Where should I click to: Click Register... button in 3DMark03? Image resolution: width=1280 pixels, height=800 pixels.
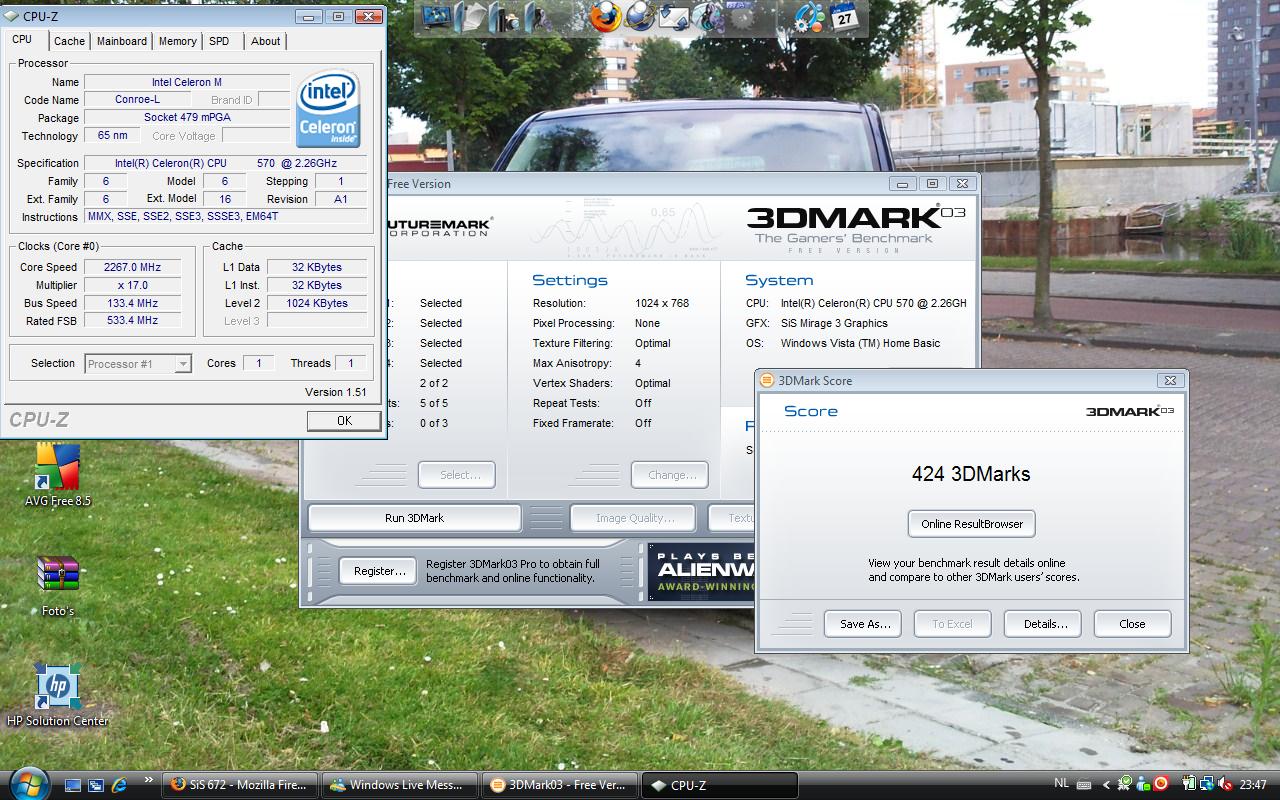pyautogui.click(x=379, y=571)
